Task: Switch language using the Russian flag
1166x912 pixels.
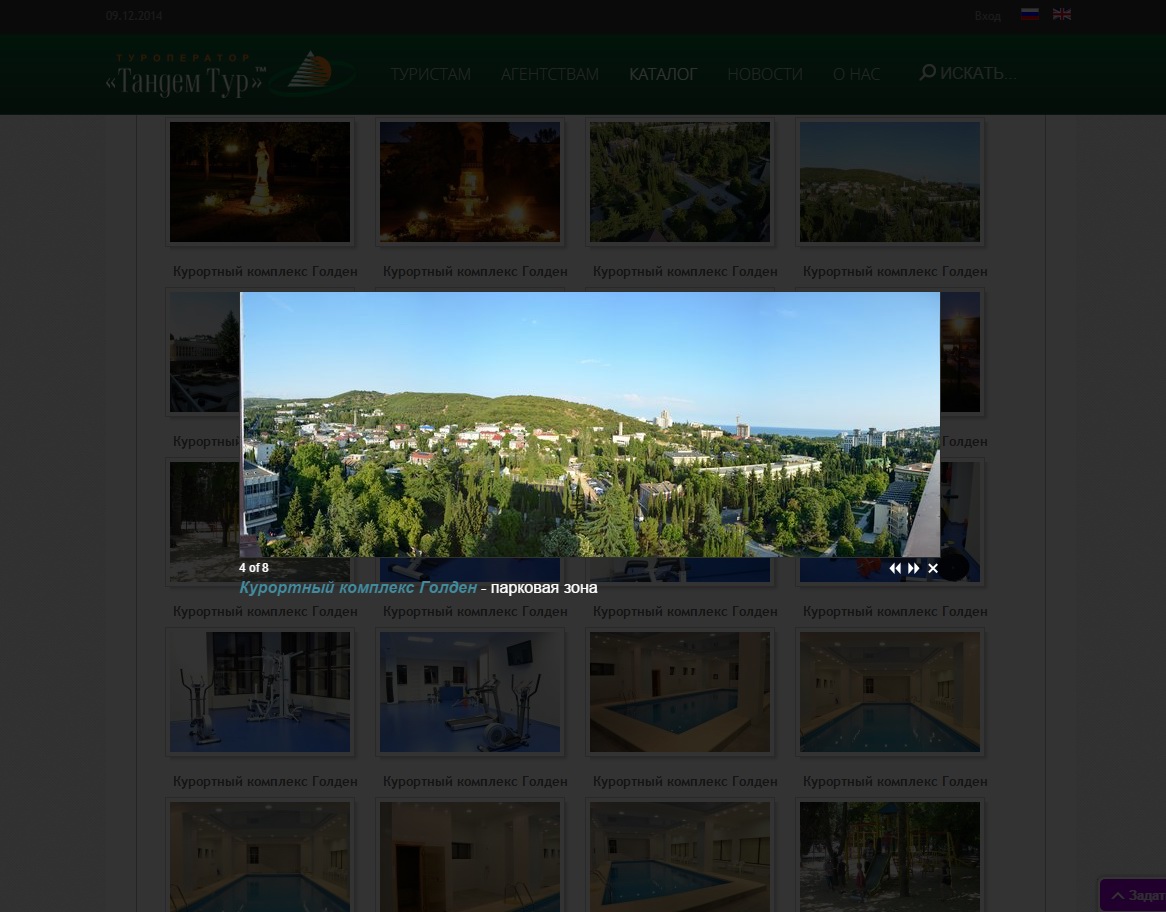Action: click(1030, 15)
